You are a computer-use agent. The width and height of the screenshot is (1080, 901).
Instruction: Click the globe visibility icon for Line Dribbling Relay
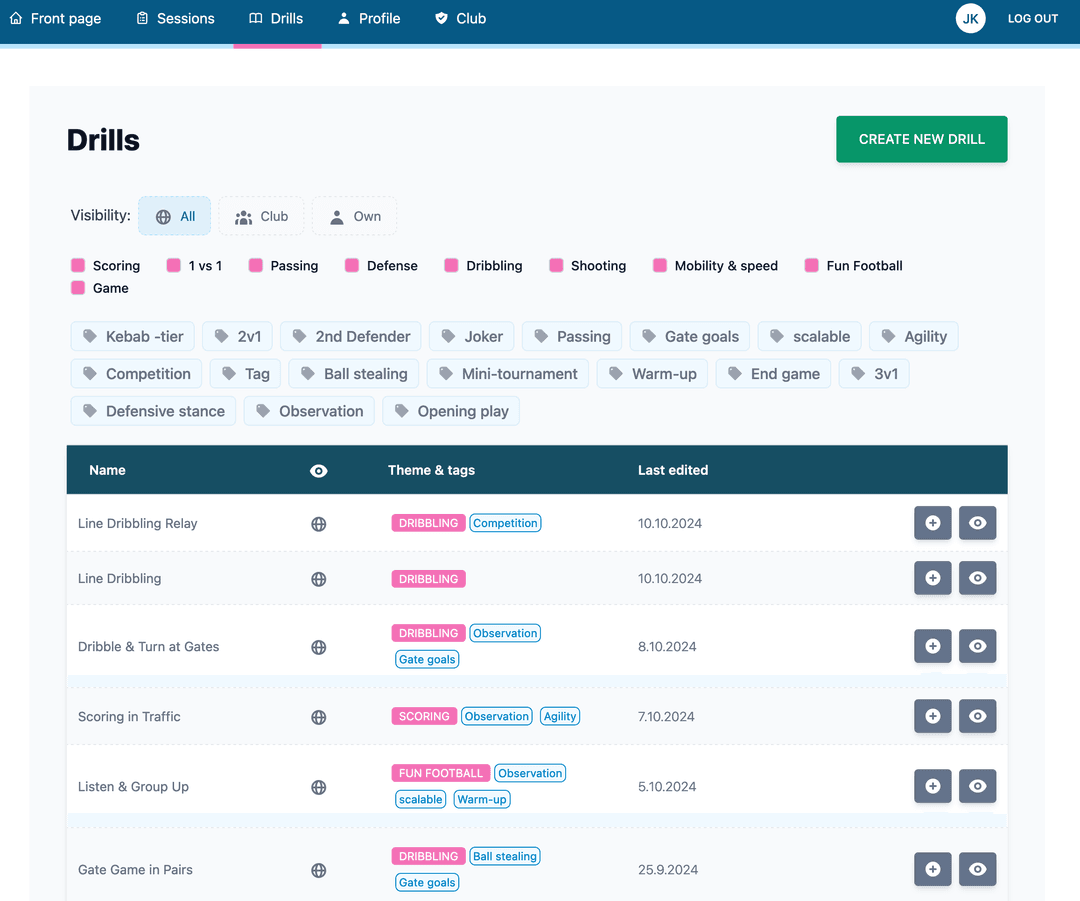coord(318,524)
